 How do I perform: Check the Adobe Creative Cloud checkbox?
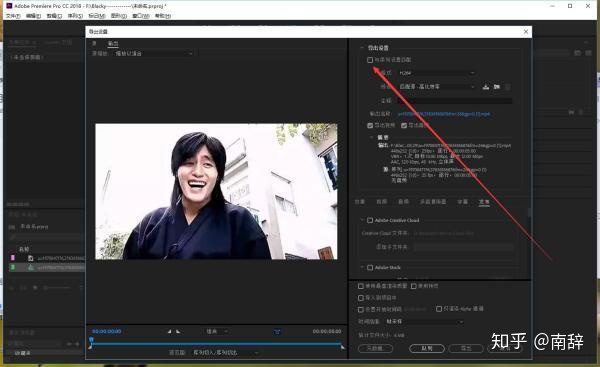tap(370, 220)
